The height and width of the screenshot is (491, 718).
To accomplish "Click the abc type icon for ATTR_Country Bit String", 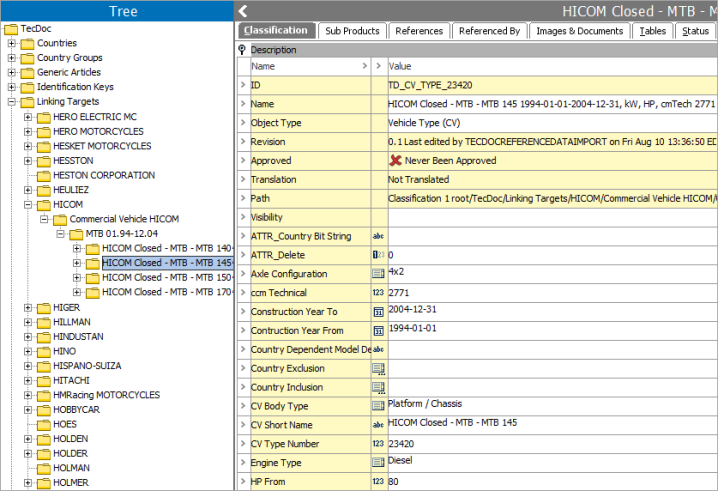I will click(378, 236).
